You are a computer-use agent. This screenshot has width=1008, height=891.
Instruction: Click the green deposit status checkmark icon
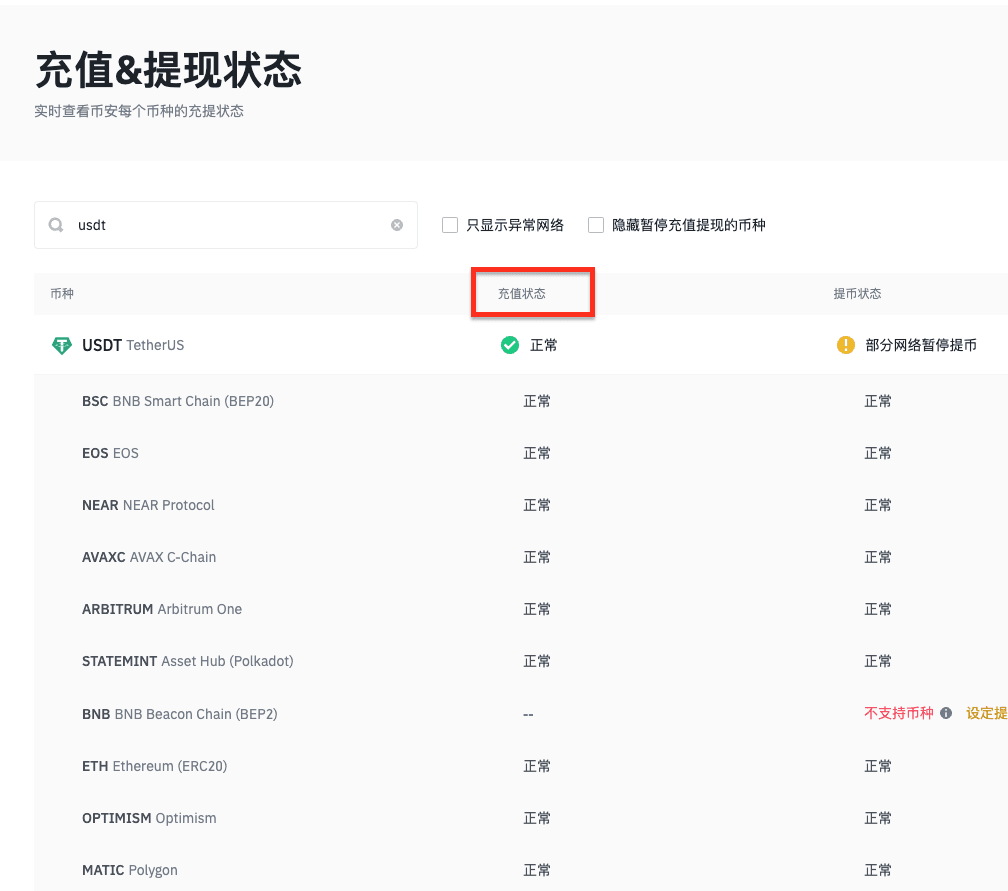510,345
